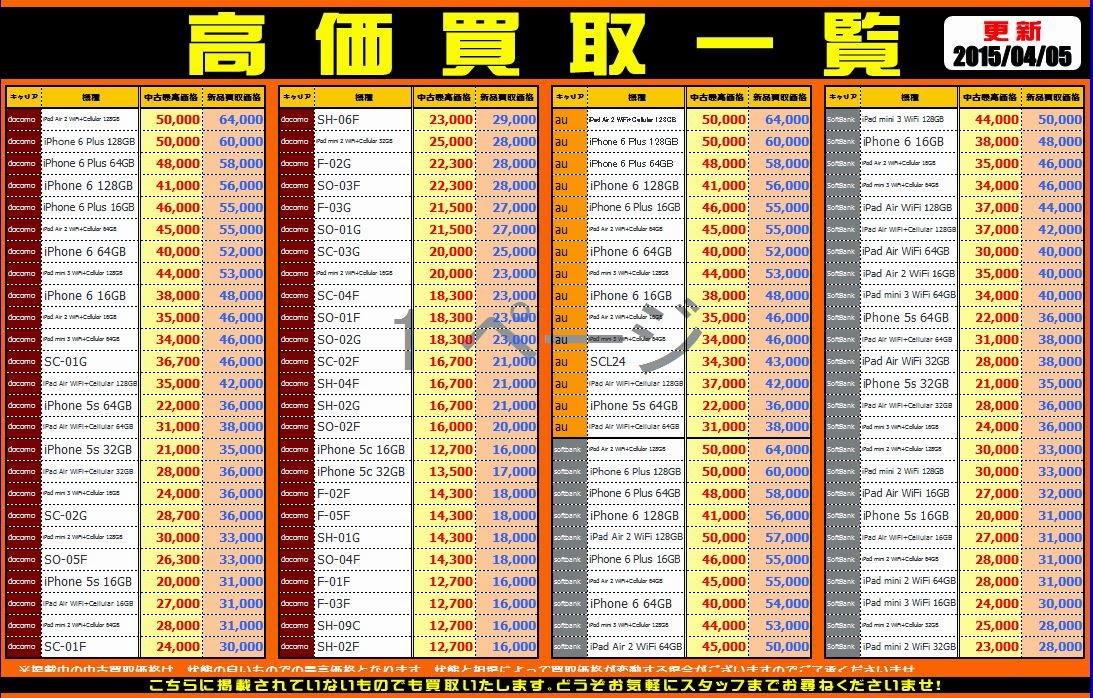Select the iPad mini 2 WiFi 128GB cell
Image resolution: width=1093 pixels, height=698 pixels.
[910, 472]
